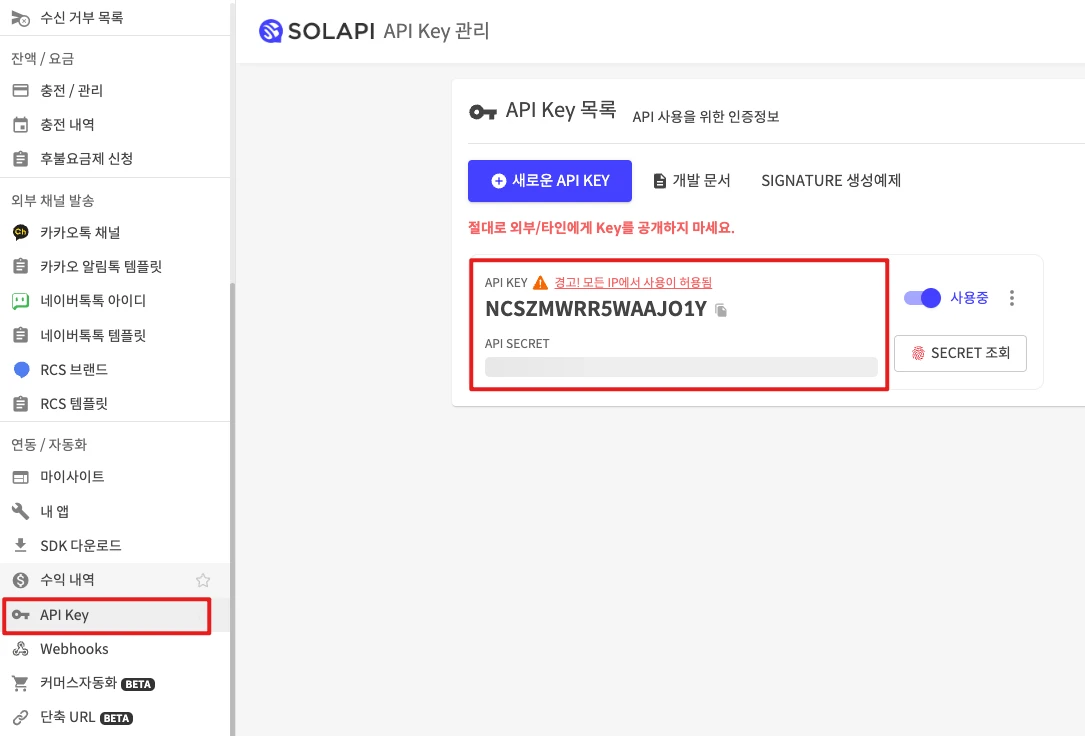Click the copy icon beside the API key
The height and width of the screenshot is (736, 1085).
pos(721,311)
